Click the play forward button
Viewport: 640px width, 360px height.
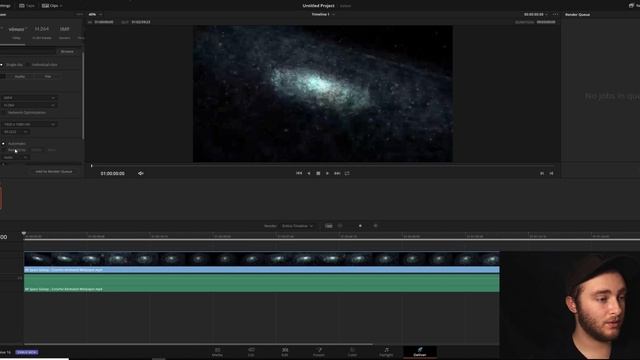pyautogui.click(x=327, y=173)
